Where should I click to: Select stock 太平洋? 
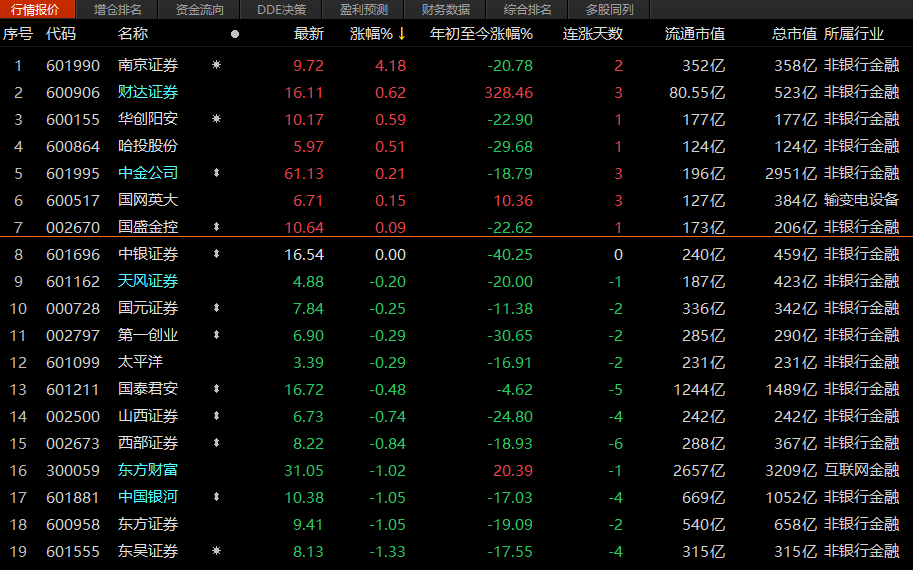tap(140, 362)
